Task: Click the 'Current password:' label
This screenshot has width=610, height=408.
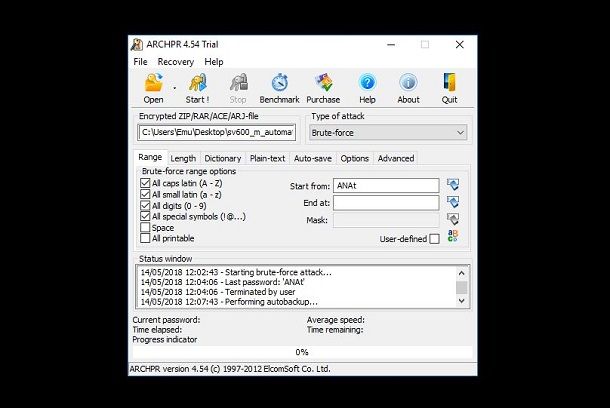Action: pos(166,320)
